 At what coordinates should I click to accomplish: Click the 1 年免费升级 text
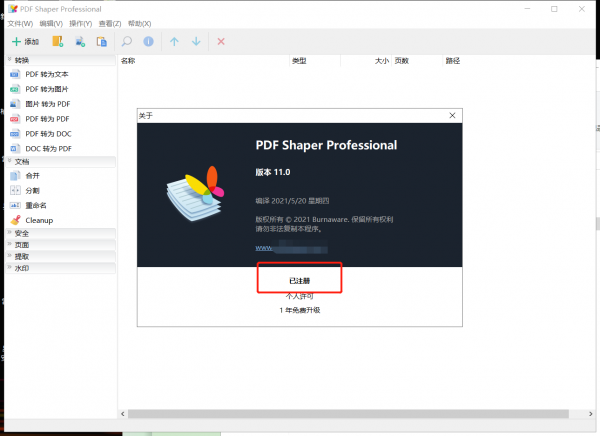coord(300,310)
